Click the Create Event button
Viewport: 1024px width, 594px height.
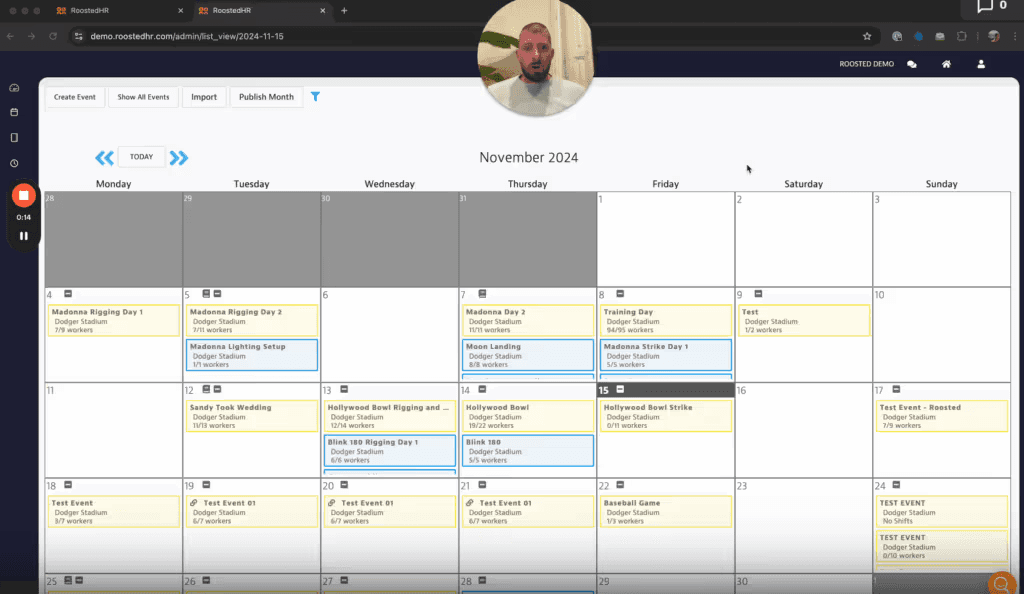(74, 97)
